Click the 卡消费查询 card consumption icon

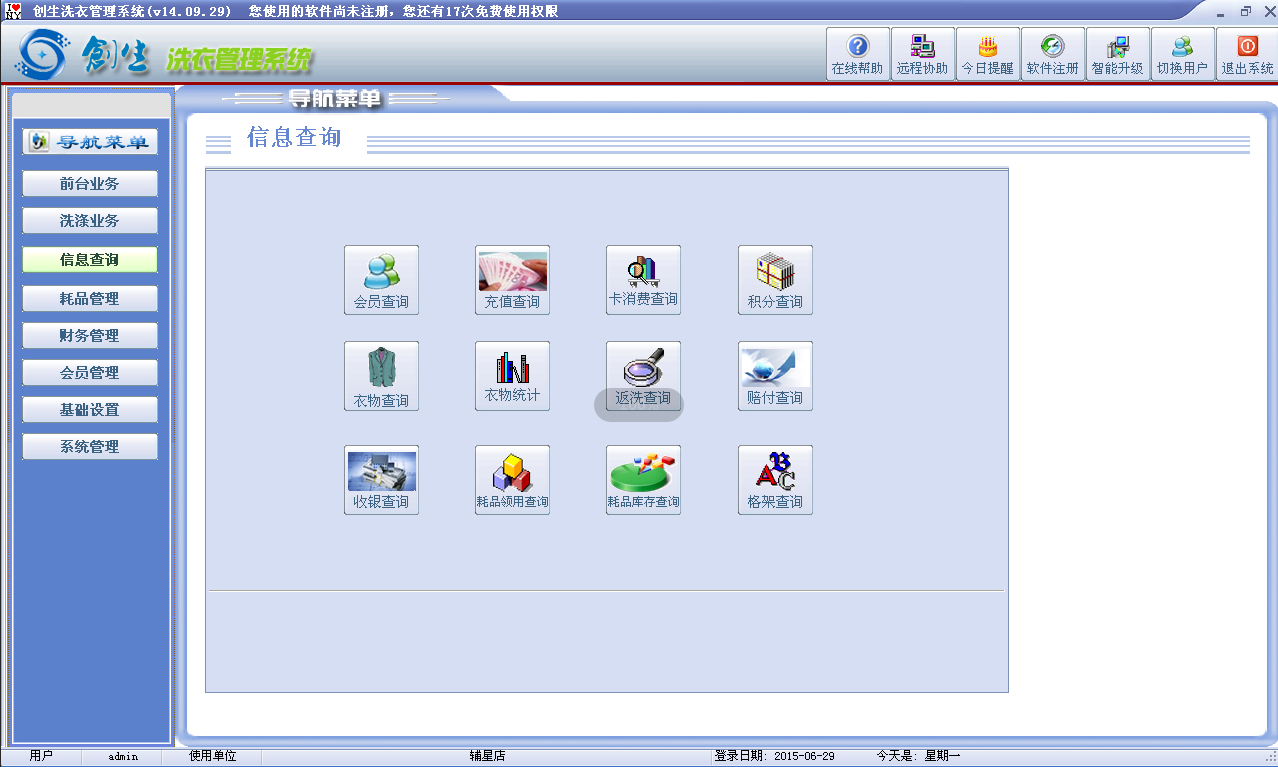click(x=643, y=280)
